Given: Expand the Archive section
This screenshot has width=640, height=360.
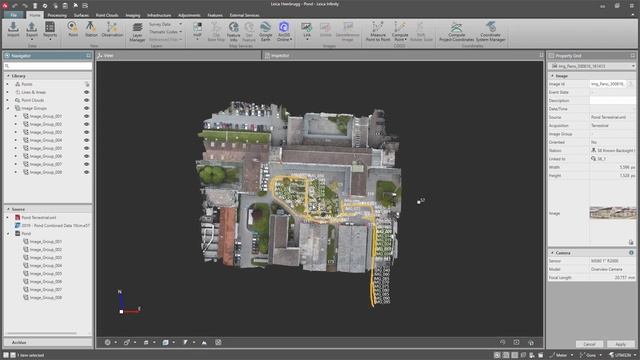Looking at the screenshot, I should (48, 342).
